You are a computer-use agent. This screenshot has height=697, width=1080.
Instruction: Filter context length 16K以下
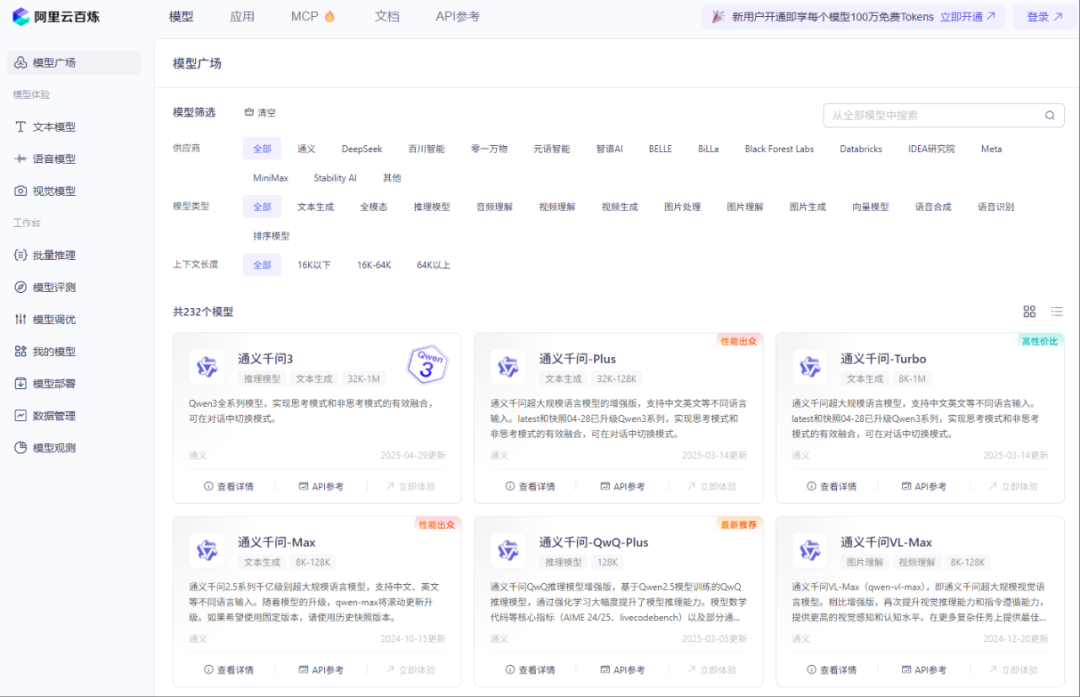click(314, 265)
